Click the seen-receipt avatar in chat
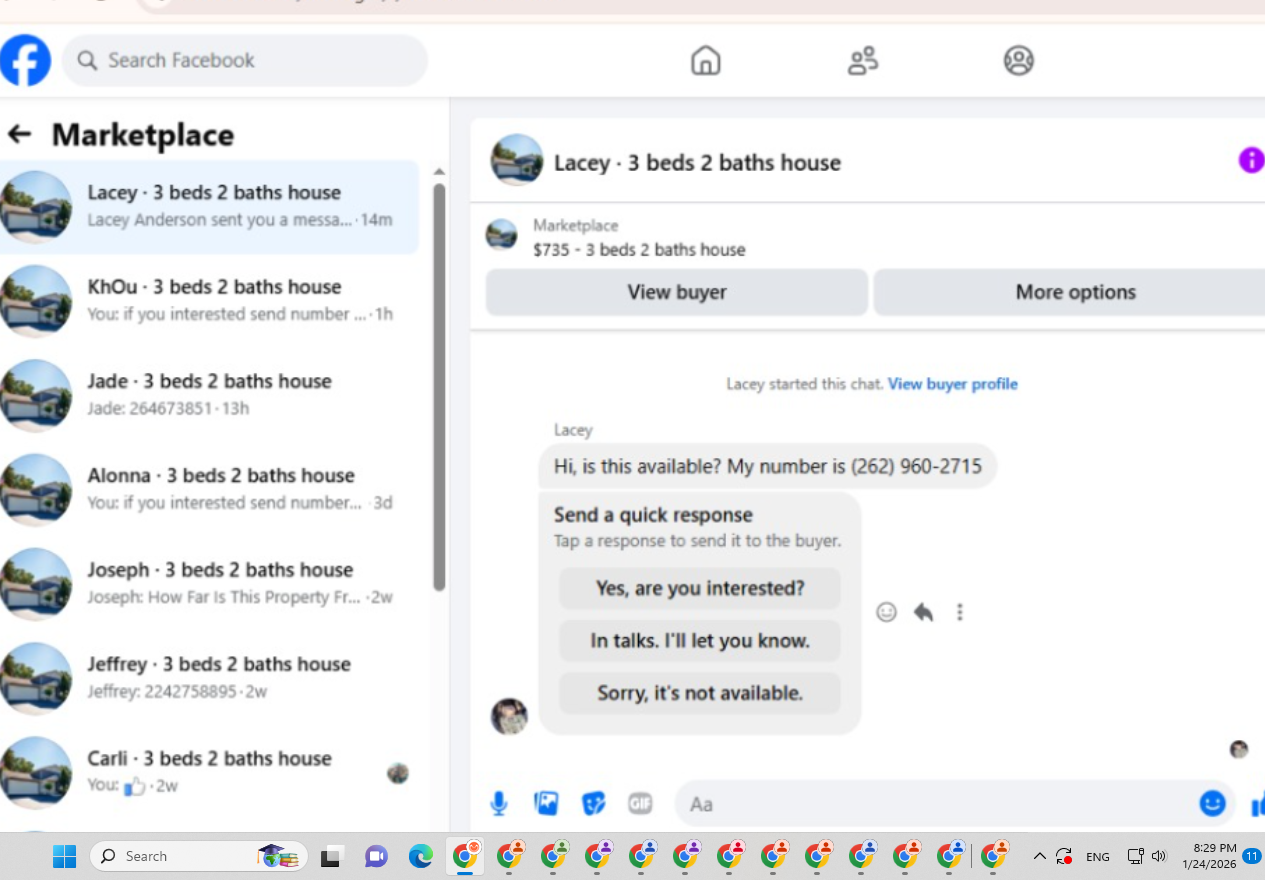 point(1239,749)
